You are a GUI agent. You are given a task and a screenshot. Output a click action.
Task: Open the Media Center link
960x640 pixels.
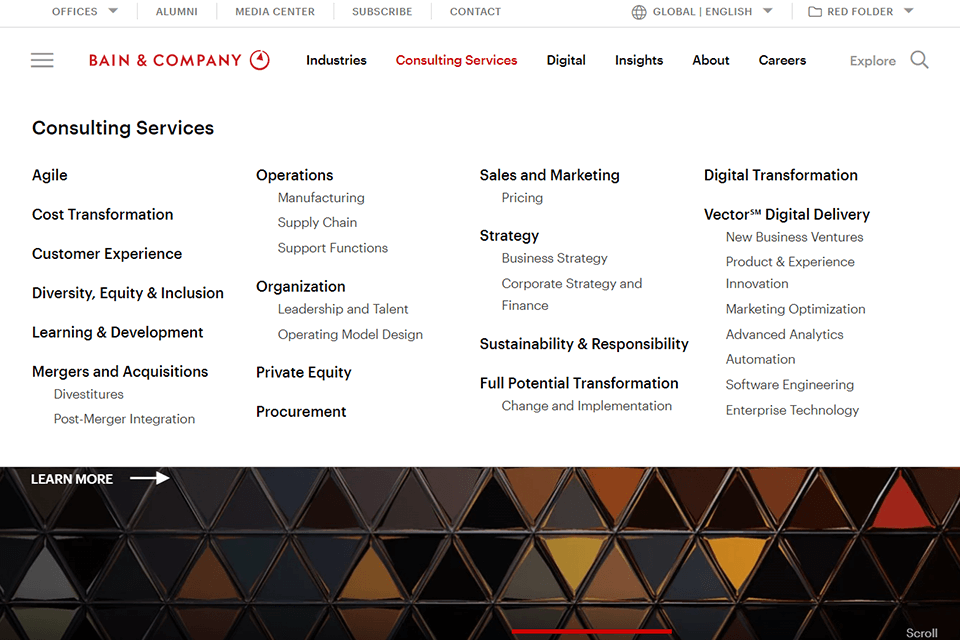coord(275,12)
